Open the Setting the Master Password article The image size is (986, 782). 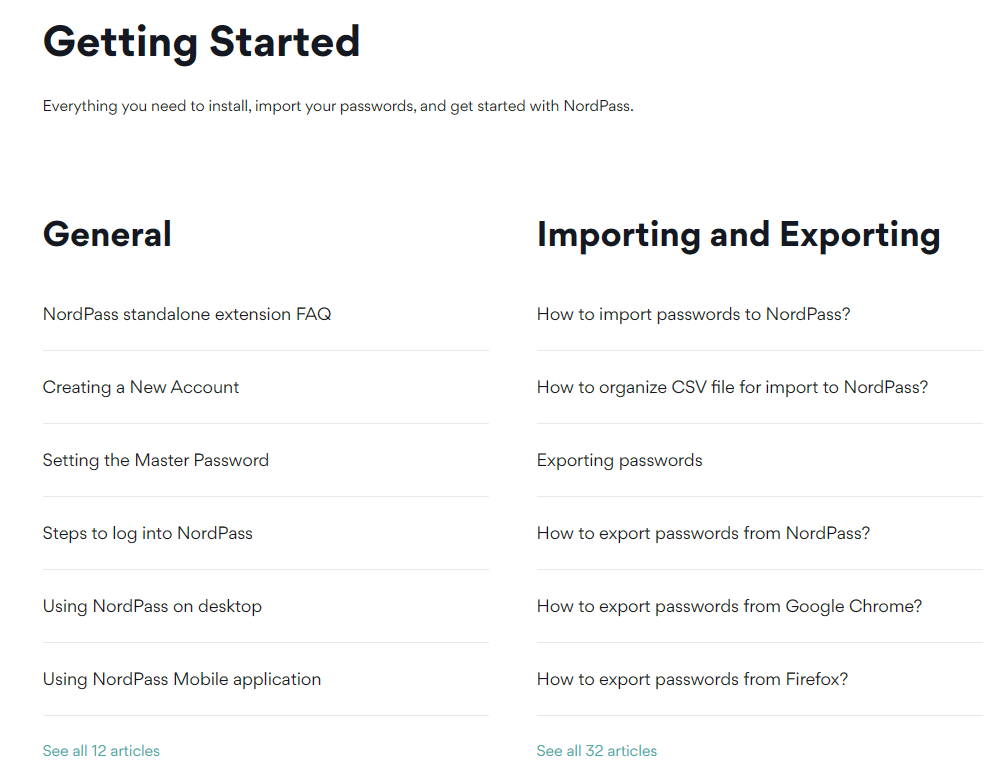tap(156, 460)
